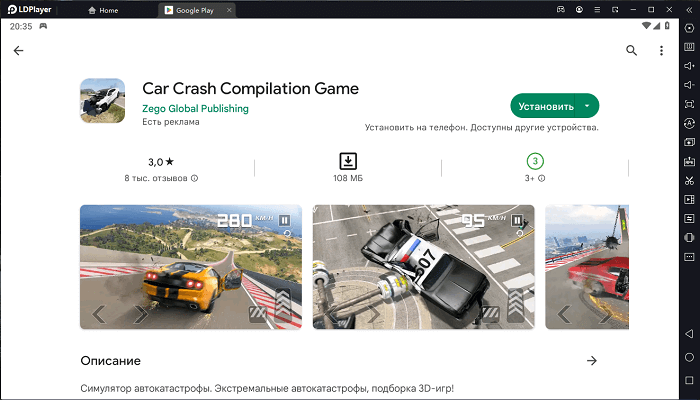Viewport: 700px width, 400px height.
Task: Take a screenshot with the scissors icon
Action: click(689, 180)
